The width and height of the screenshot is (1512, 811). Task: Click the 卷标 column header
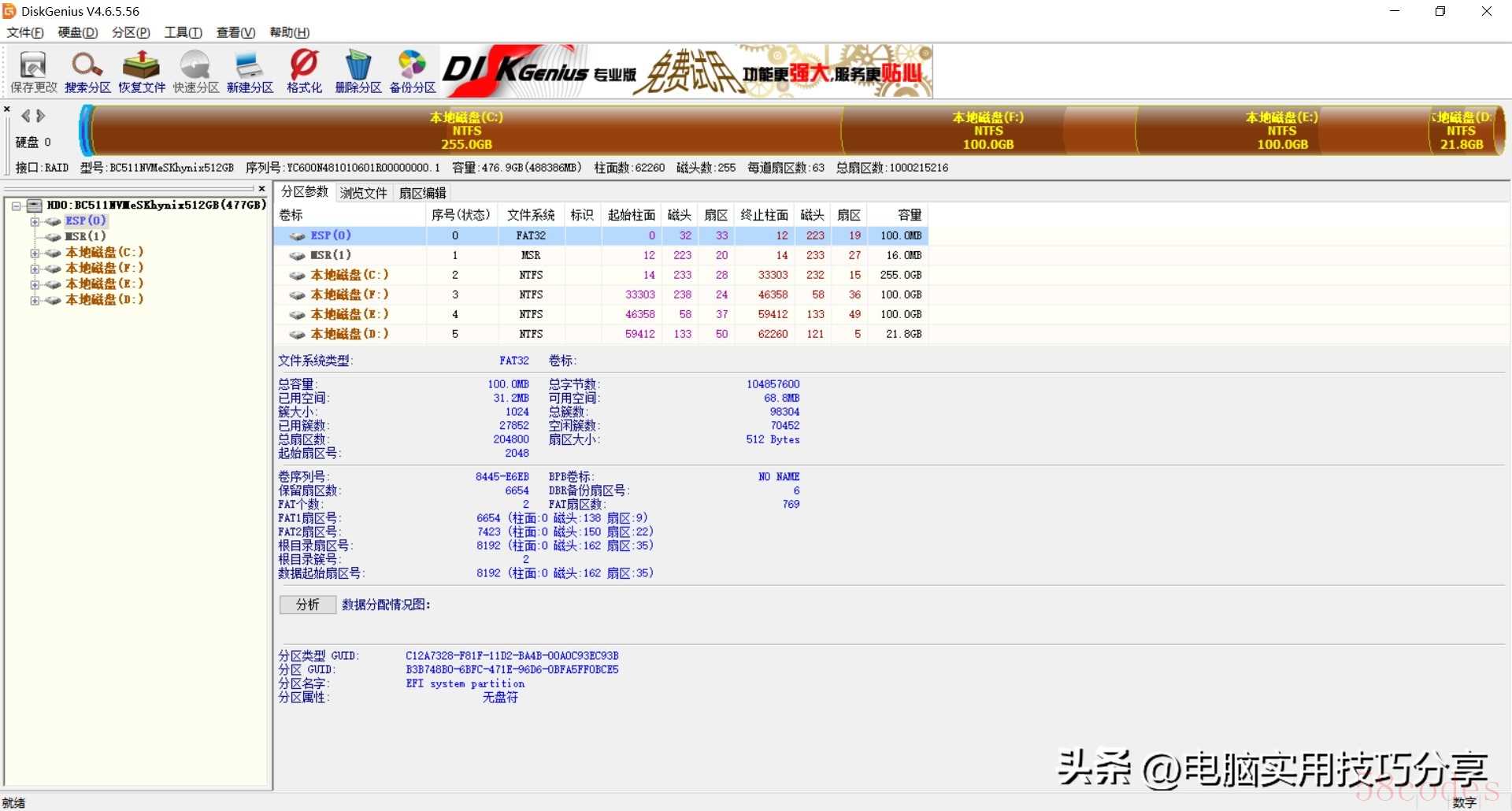pos(350,215)
